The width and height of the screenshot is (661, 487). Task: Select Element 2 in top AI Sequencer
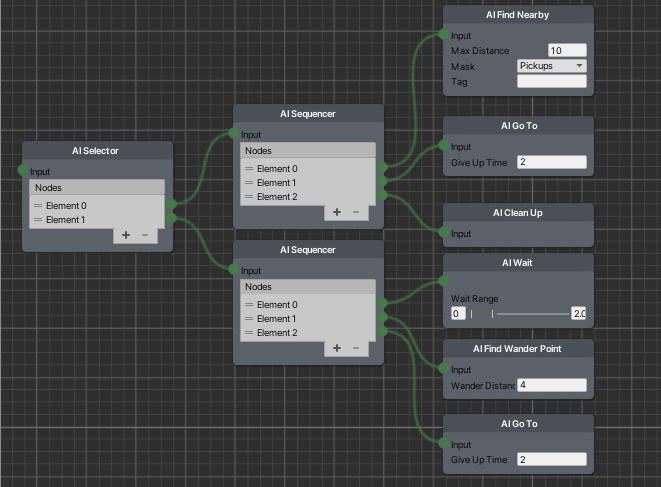[x=308, y=196]
